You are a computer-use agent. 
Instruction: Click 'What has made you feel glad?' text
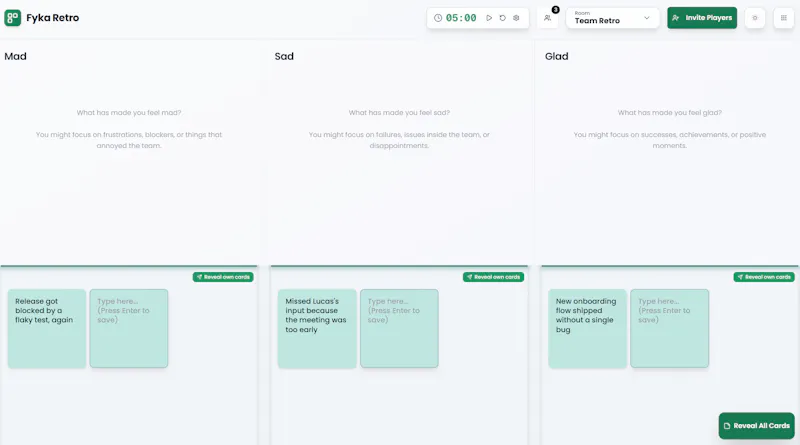670,113
